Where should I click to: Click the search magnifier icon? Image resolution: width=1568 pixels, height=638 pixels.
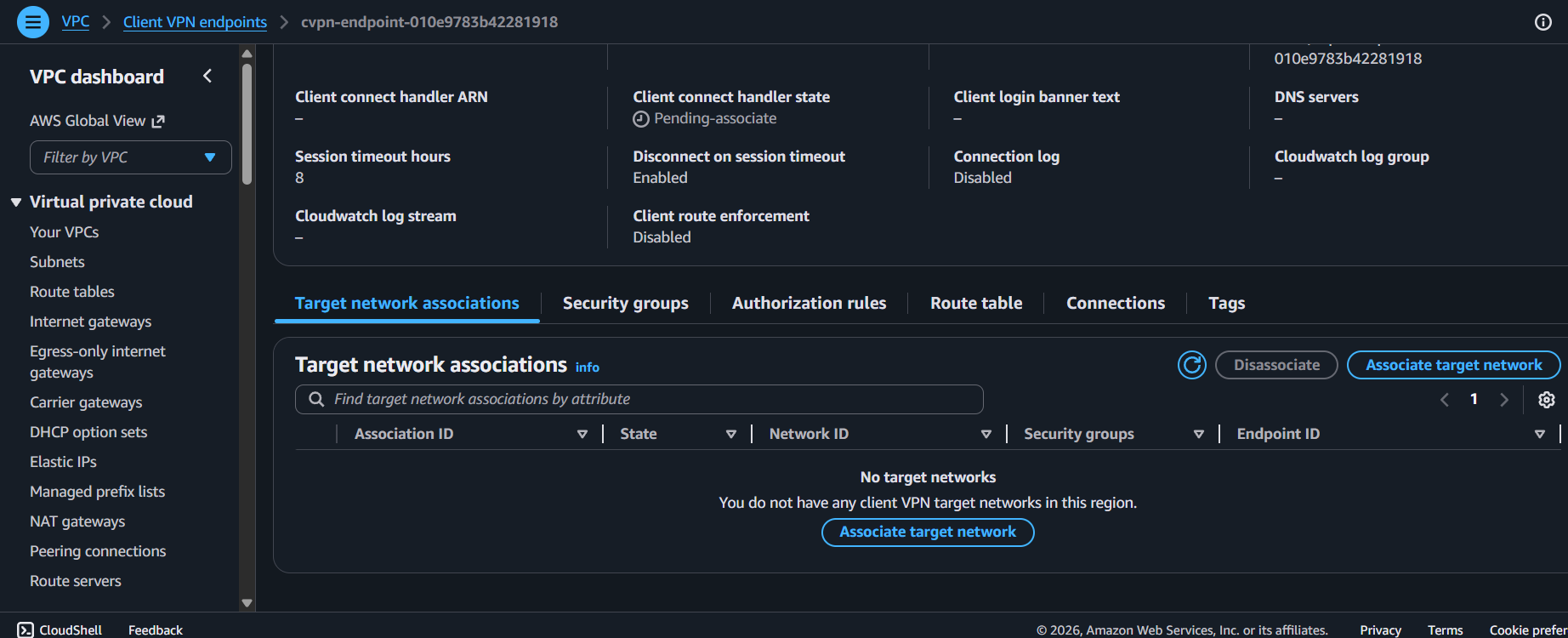[x=316, y=399]
